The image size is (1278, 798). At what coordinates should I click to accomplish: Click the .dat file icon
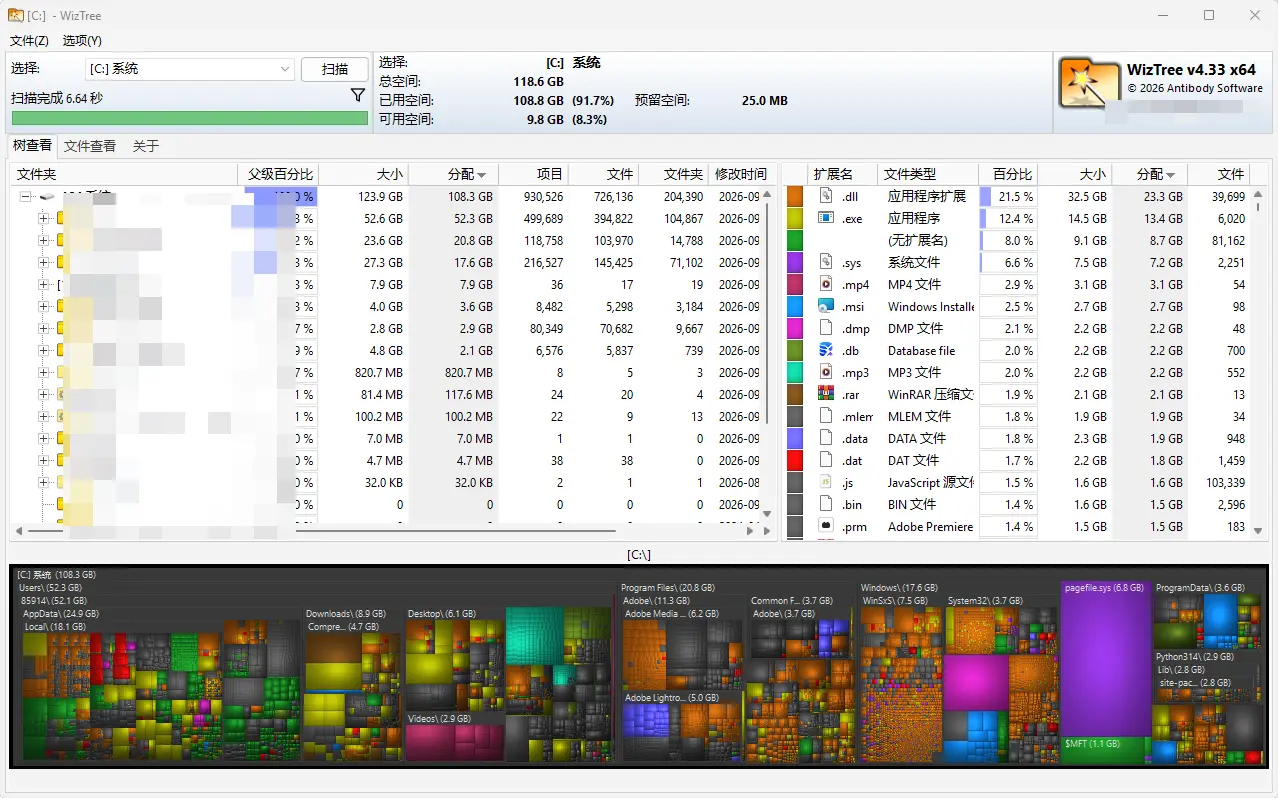click(826, 460)
